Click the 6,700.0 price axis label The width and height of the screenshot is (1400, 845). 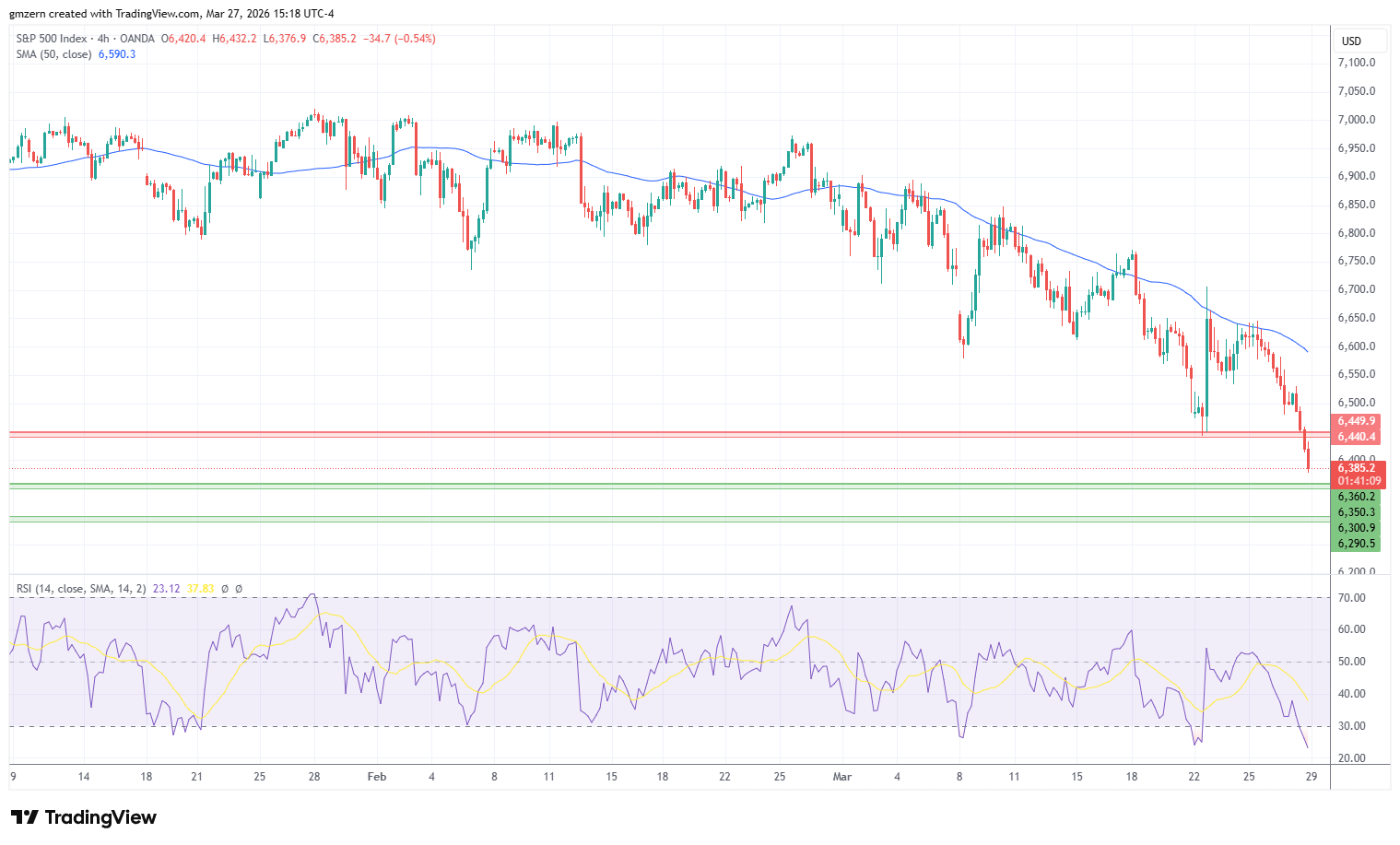pos(1357,289)
